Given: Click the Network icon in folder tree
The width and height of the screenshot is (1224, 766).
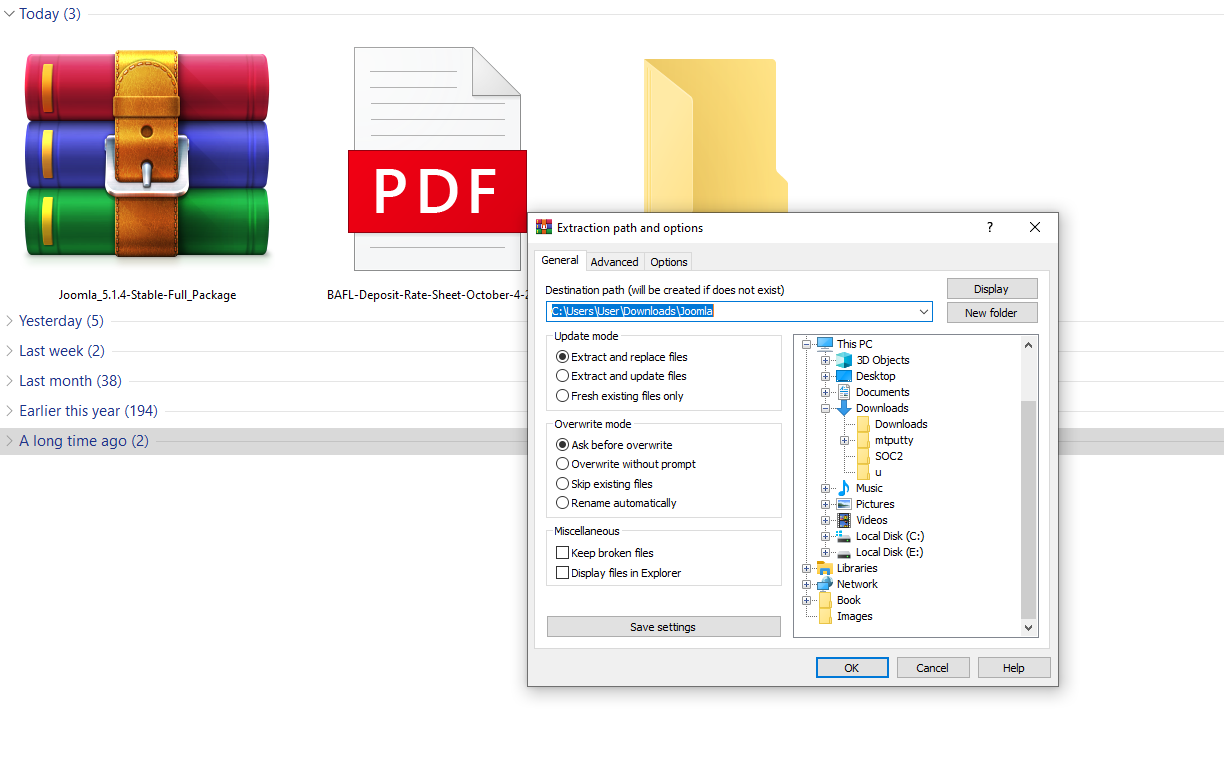Looking at the screenshot, I should [x=825, y=584].
